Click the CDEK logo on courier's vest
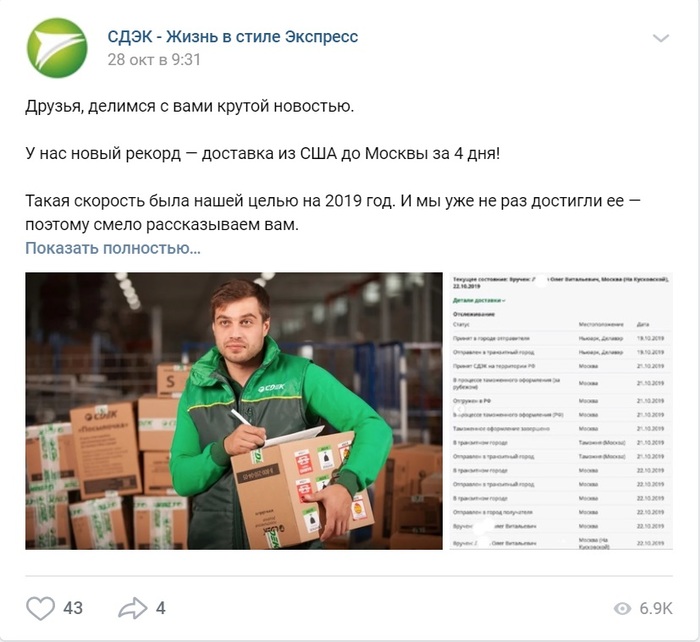 pos(272,388)
